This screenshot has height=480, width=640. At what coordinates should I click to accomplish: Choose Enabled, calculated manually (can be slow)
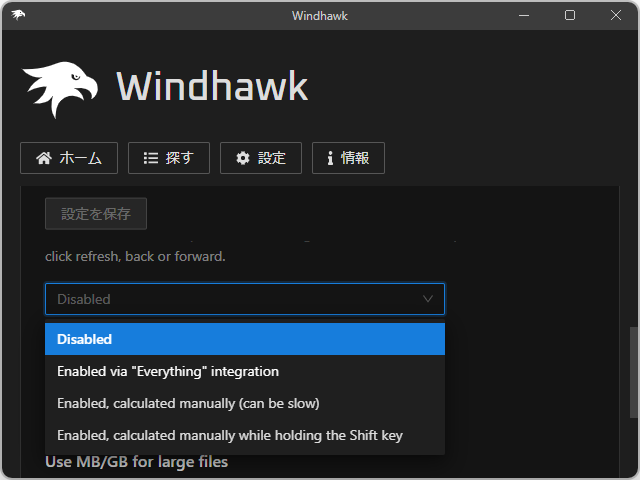click(x=245, y=403)
